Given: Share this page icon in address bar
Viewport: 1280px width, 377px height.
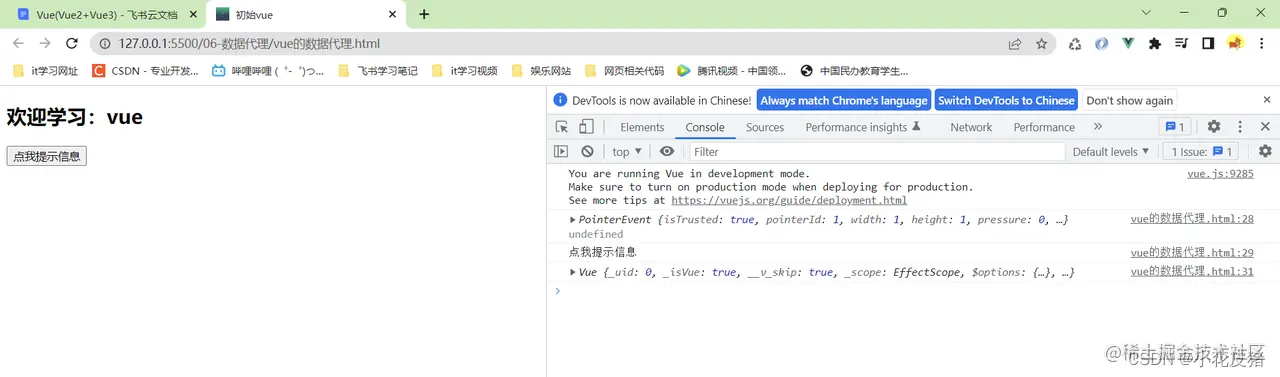Looking at the screenshot, I should 1015,43.
